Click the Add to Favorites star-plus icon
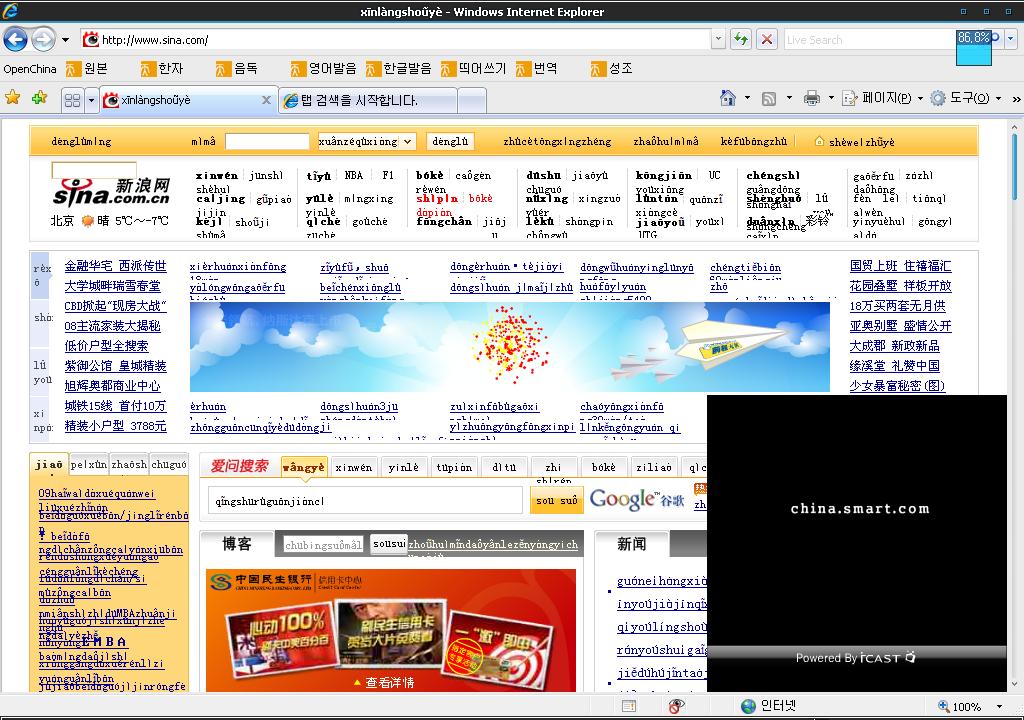The height and width of the screenshot is (720, 1024). pos(39,99)
